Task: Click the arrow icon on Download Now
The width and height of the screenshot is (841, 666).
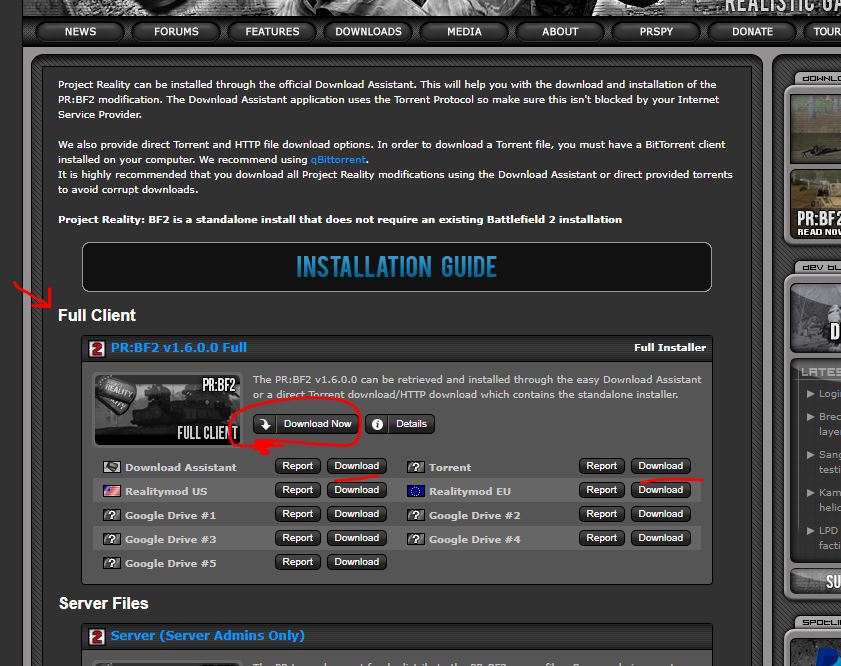Action: (x=265, y=424)
